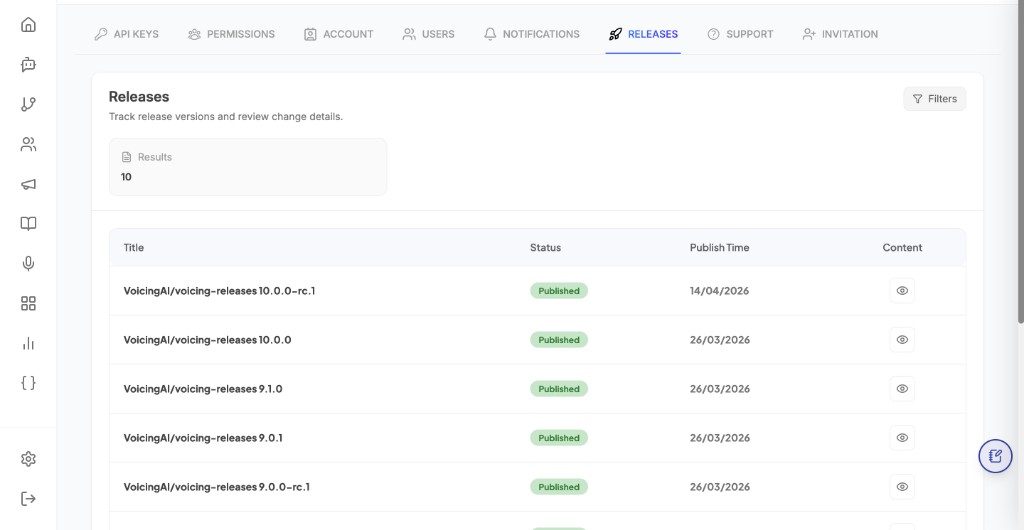Click the Results count card
This screenshot has height=530, width=1024.
248,166
